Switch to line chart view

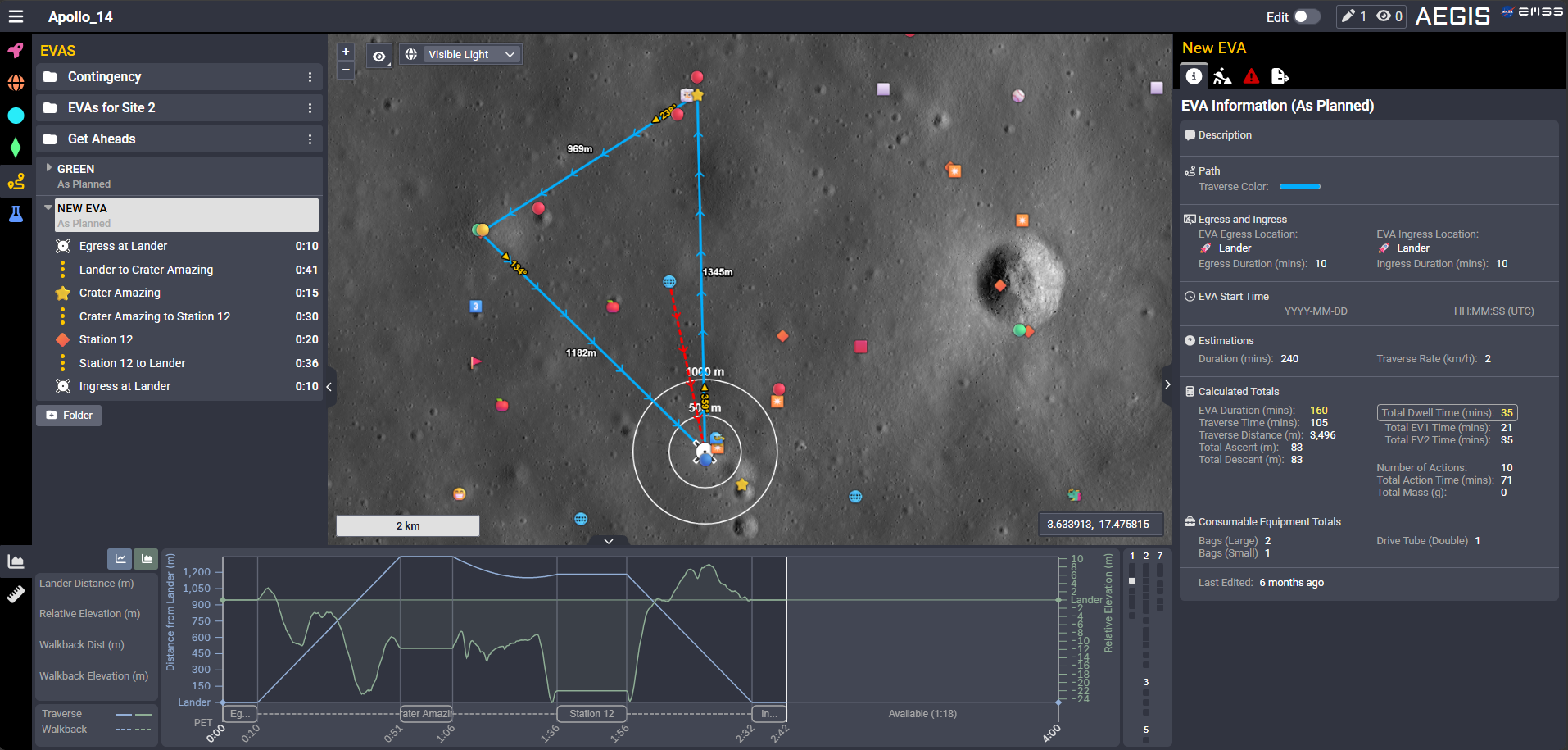pyautogui.click(x=120, y=559)
